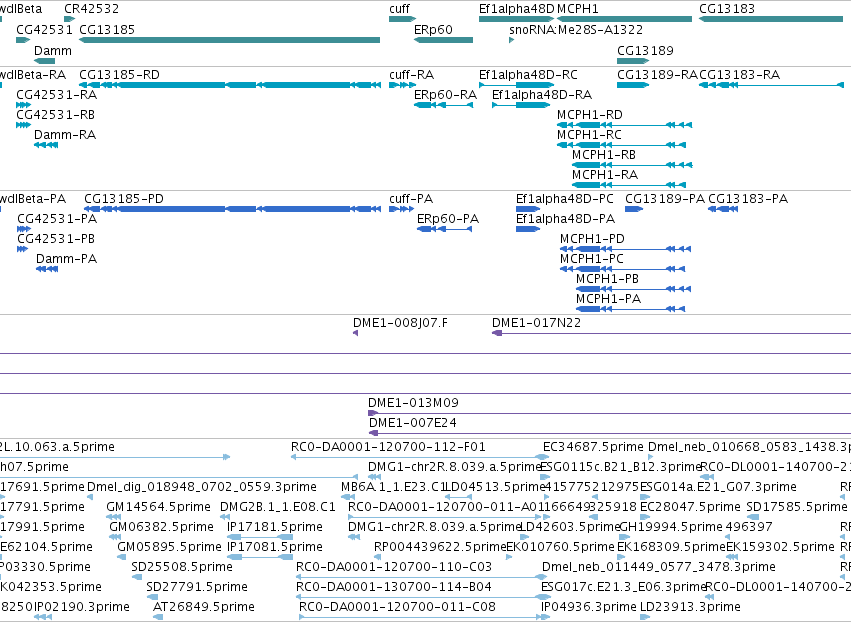Open the MCPH1-RD transcript label
The height and width of the screenshot is (622, 851).
click(589, 115)
